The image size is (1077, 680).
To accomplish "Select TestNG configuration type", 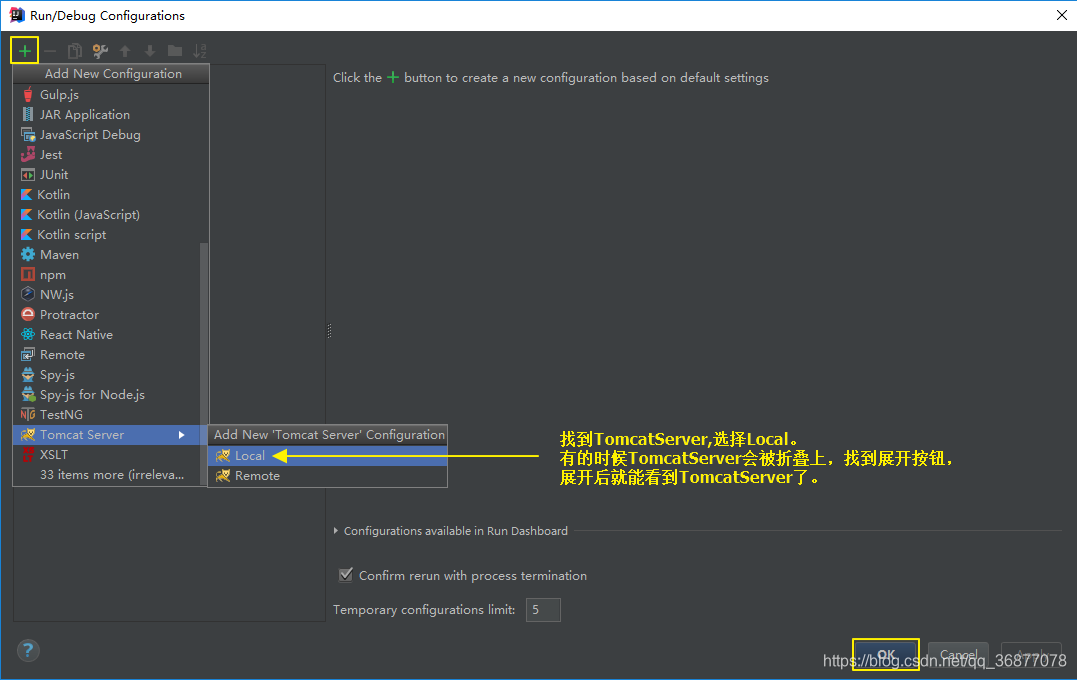I will [x=106, y=414].
